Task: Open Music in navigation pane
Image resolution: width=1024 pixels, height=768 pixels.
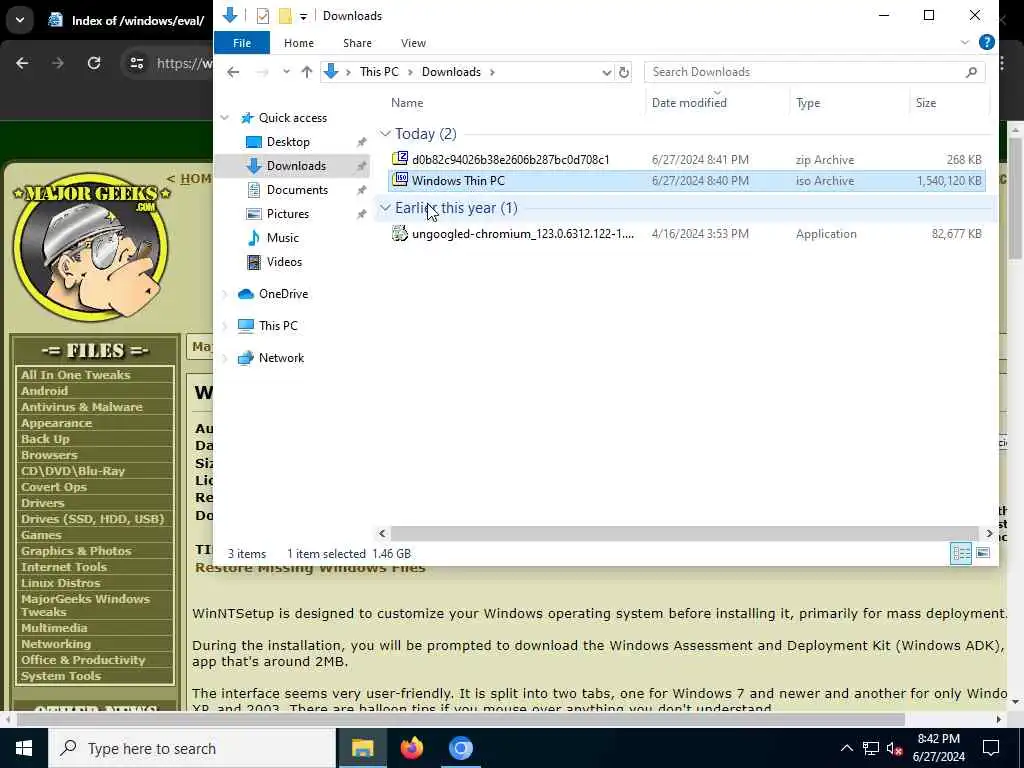Action: (x=282, y=238)
